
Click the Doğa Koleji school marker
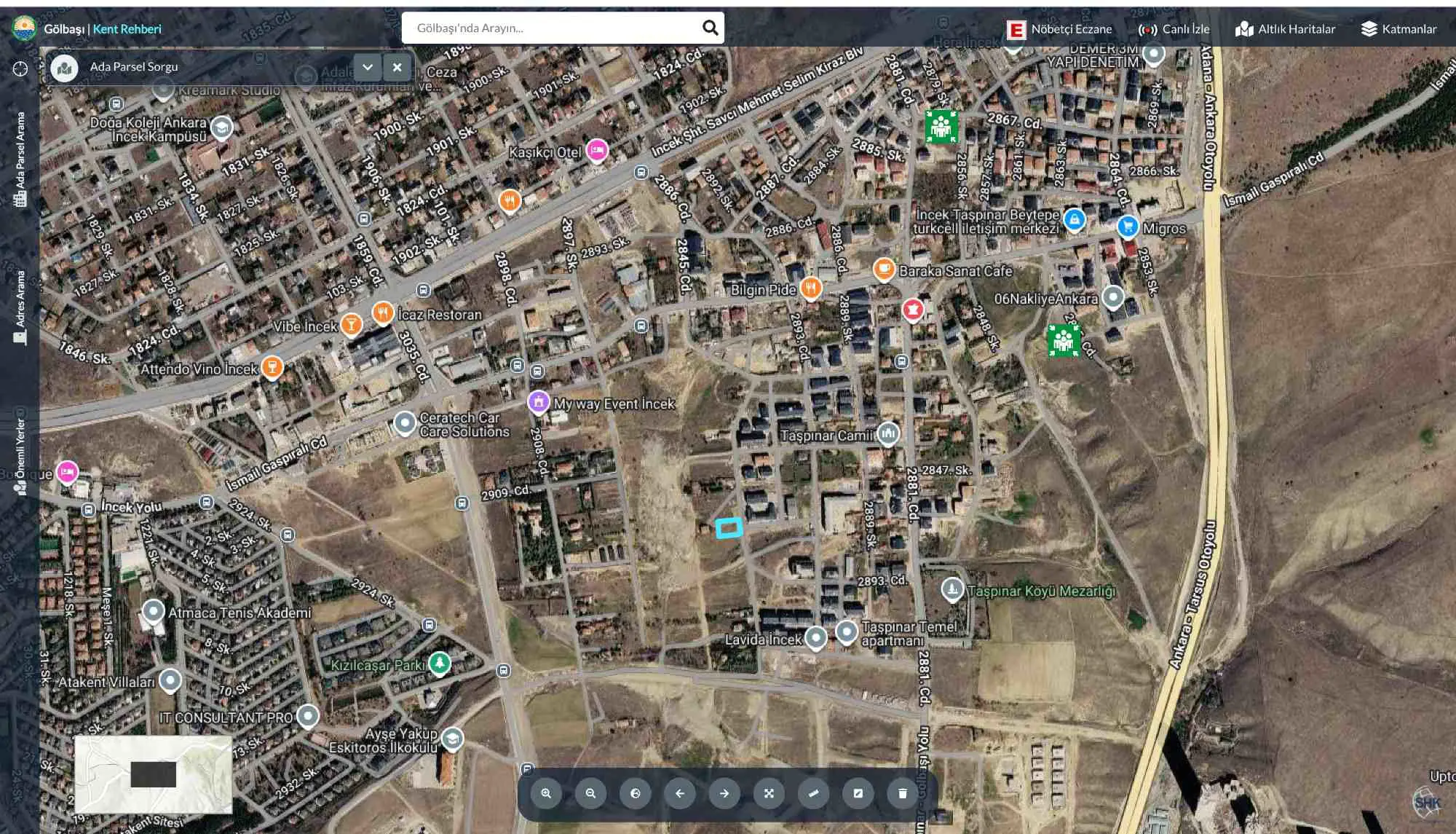(221, 128)
